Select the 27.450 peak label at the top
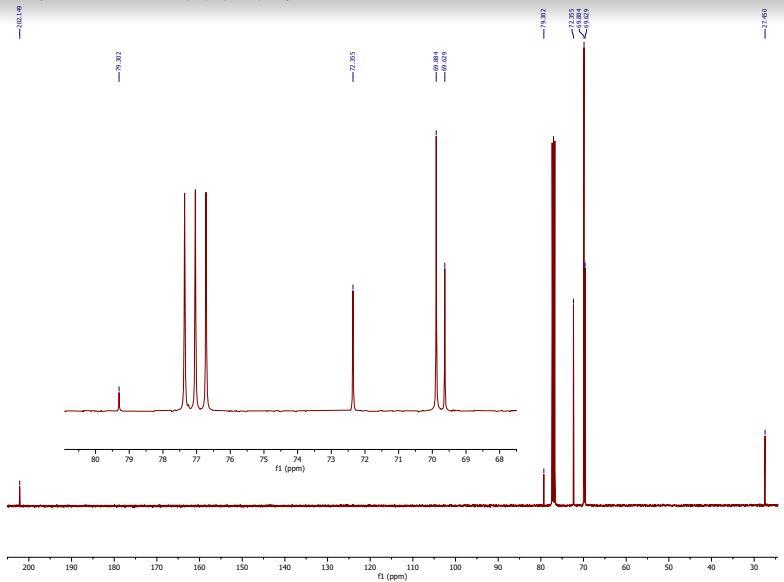The width and height of the screenshot is (784, 582). pos(764,18)
